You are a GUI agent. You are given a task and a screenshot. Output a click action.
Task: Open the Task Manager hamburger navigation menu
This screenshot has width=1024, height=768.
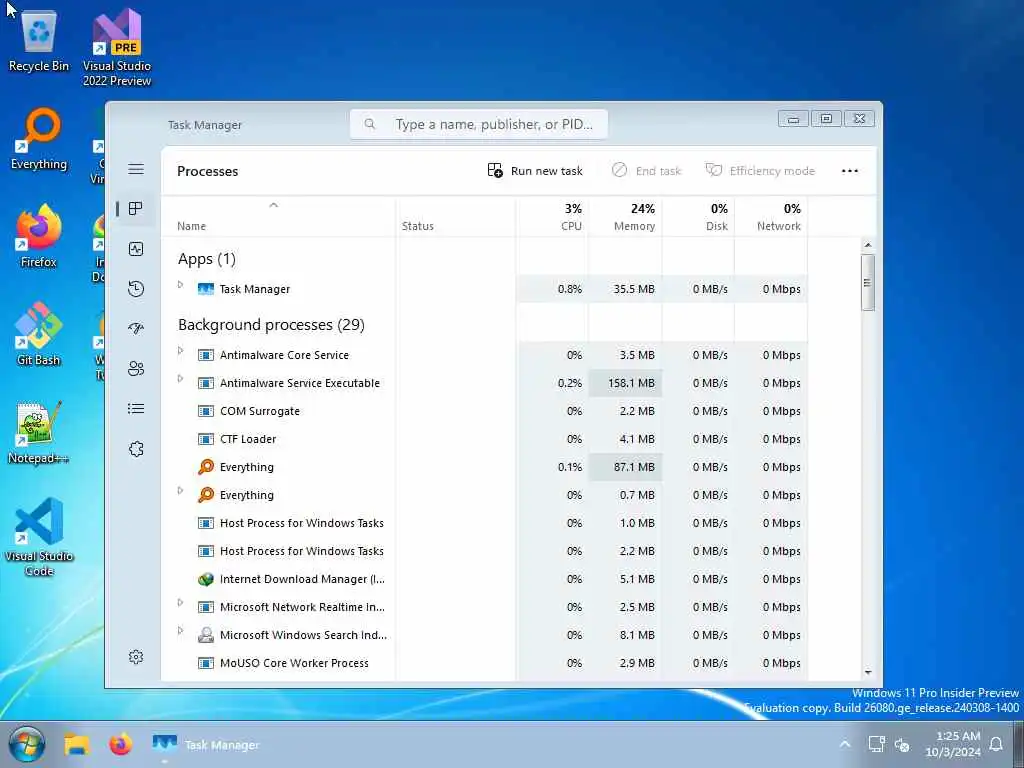[x=136, y=169]
